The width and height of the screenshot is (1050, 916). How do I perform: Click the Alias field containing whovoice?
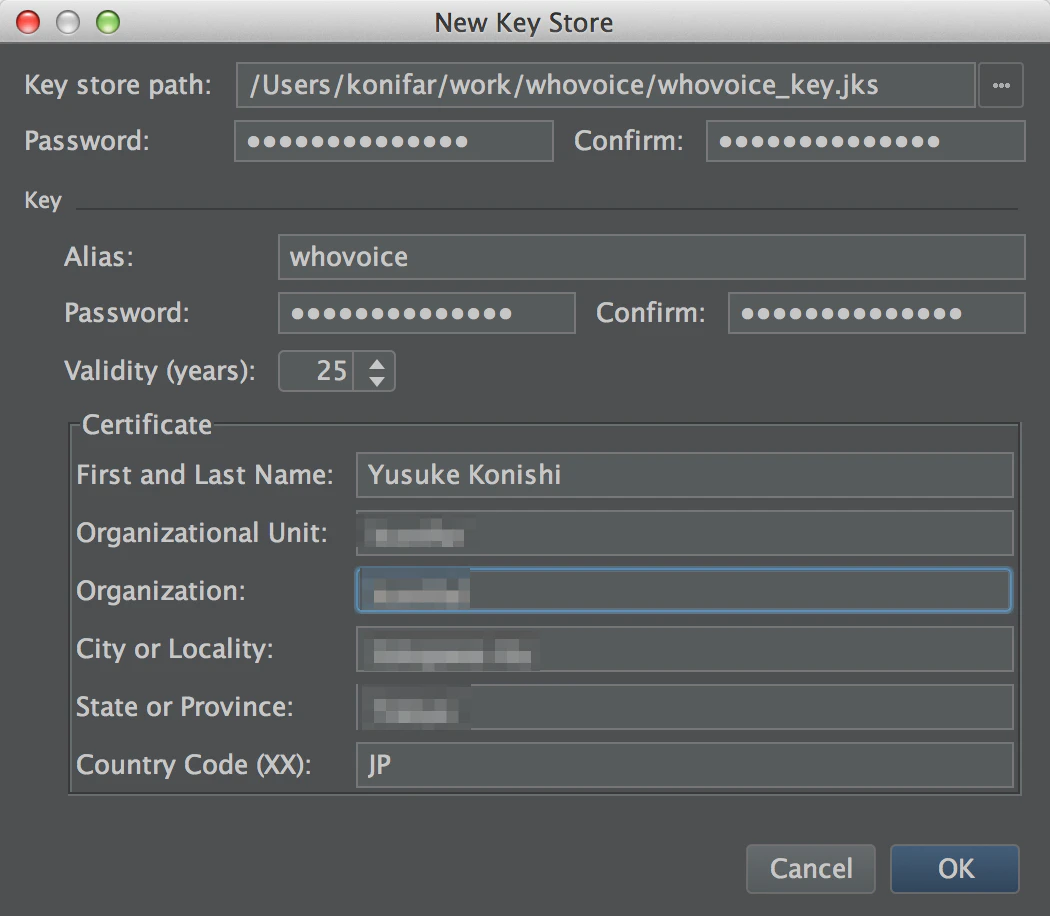pyautogui.click(x=652, y=257)
